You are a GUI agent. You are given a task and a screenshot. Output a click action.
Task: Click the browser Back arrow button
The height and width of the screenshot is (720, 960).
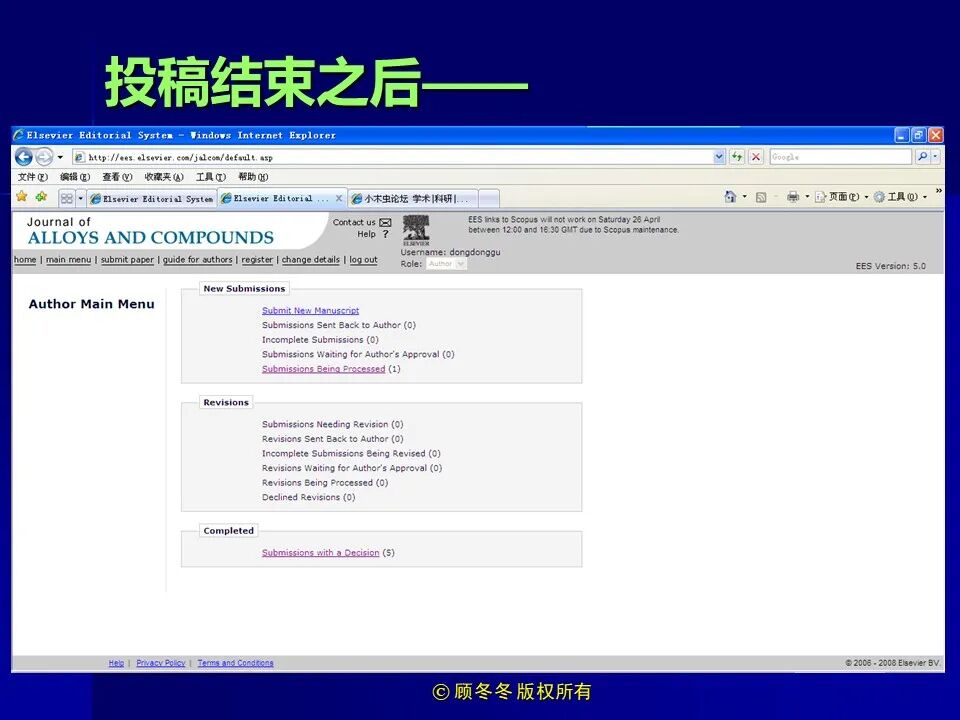pos(24,157)
